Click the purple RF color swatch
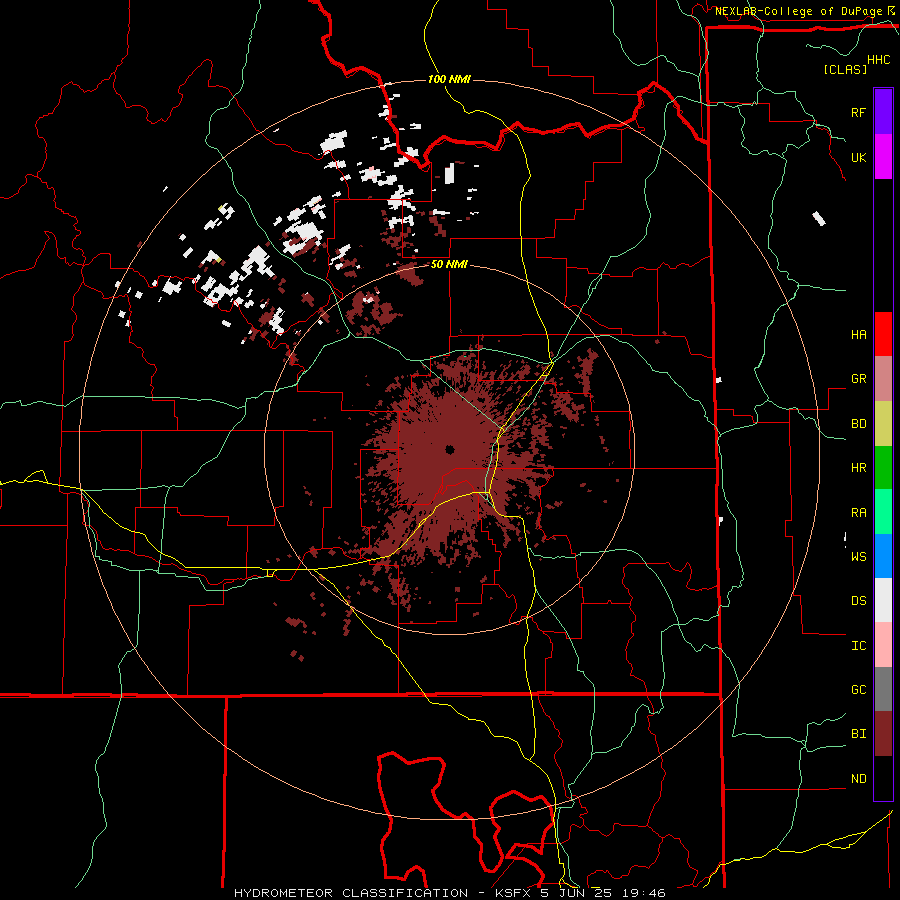 pos(883,112)
